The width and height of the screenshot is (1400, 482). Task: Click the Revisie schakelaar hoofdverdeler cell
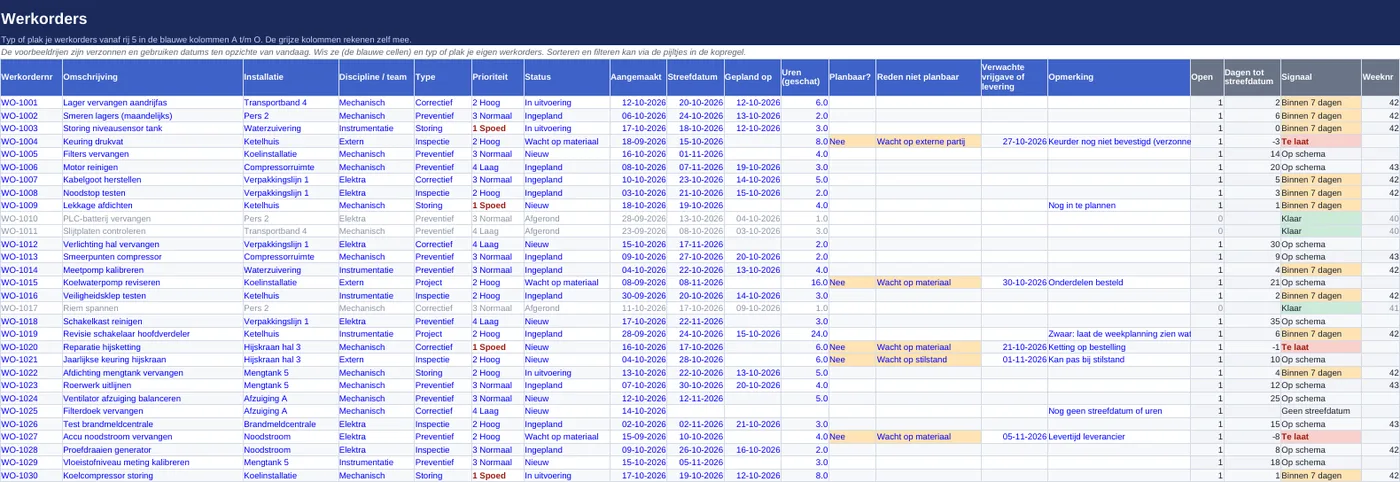point(151,334)
